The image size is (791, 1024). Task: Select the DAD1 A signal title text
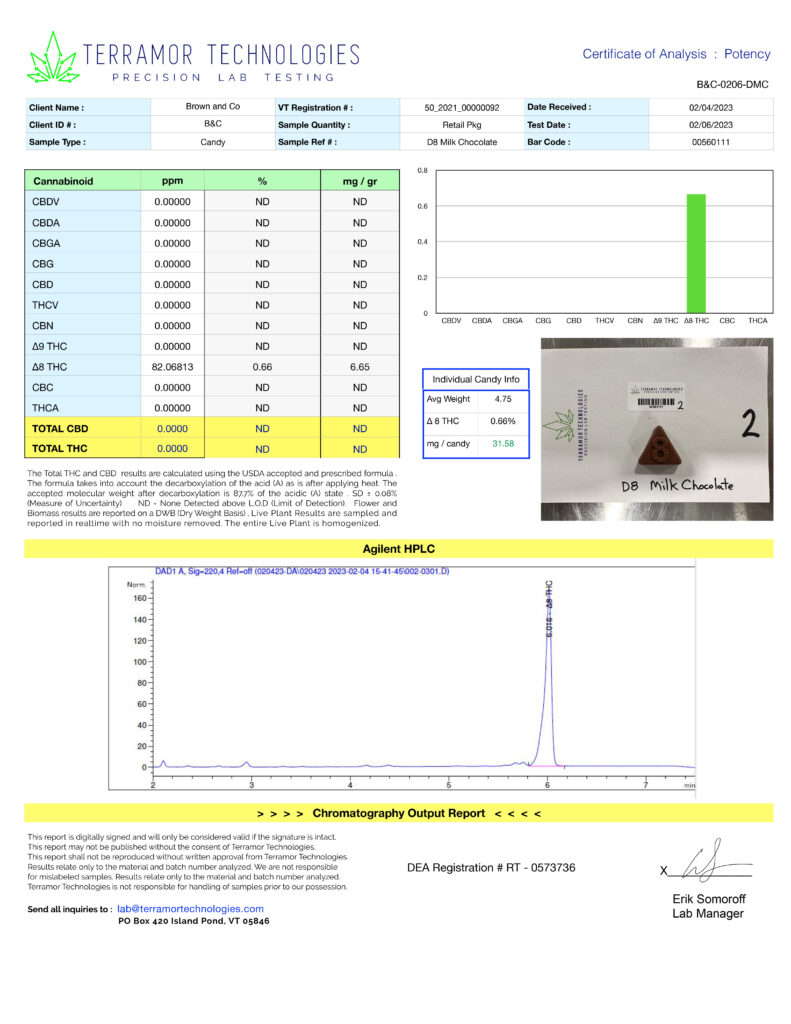(302, 571)
